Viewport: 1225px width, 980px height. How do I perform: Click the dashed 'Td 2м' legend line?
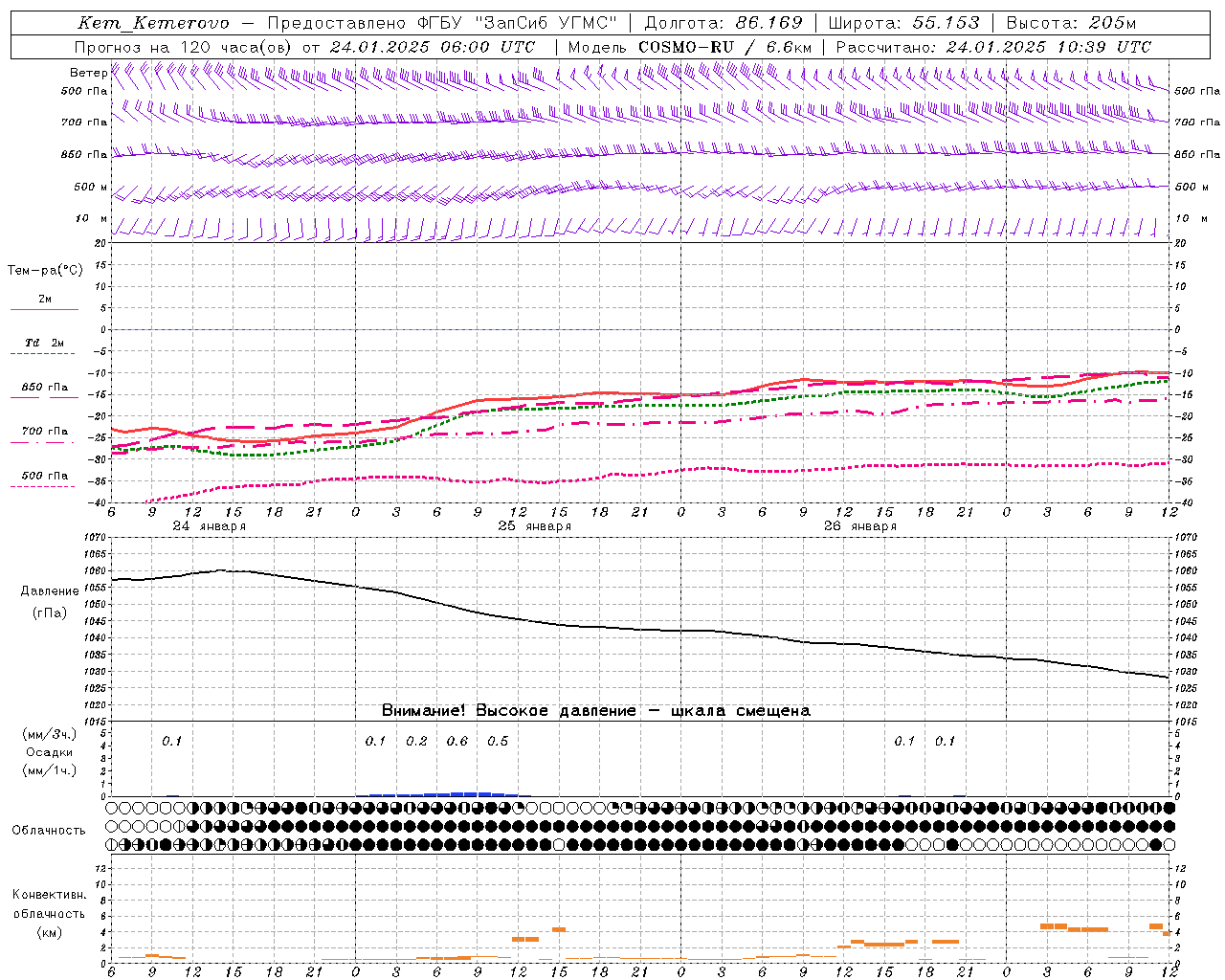44,354
